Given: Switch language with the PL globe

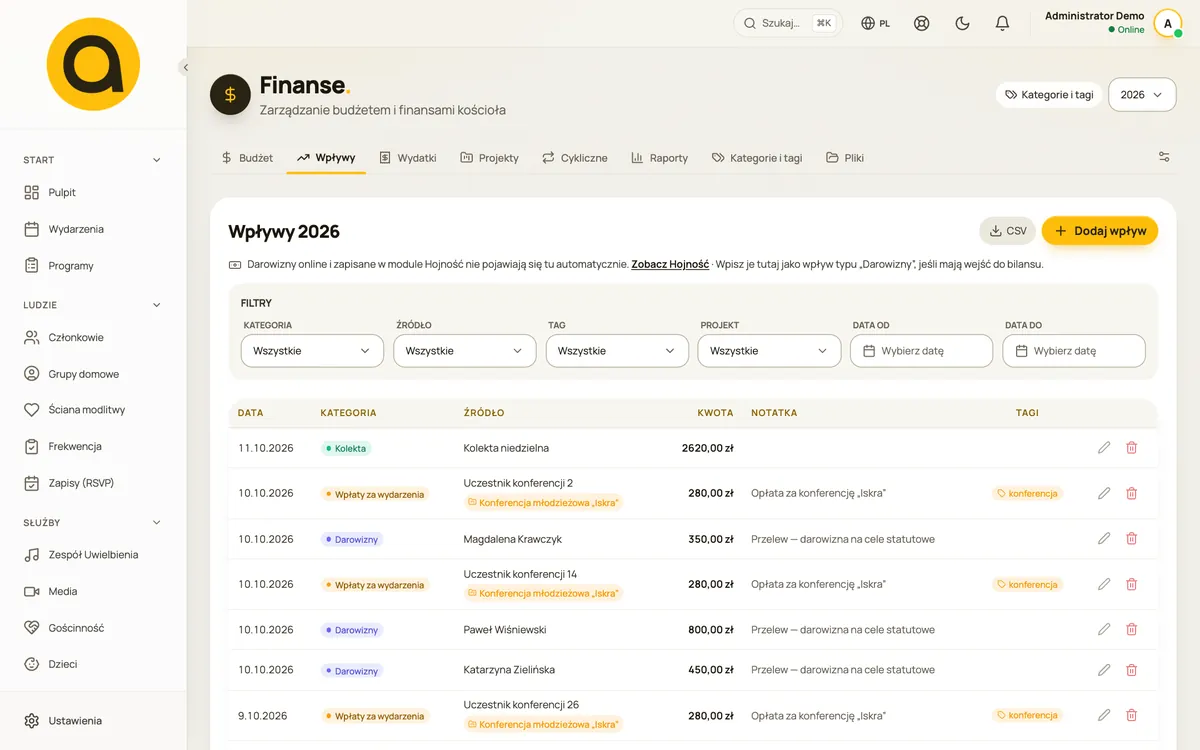Looking at the screenshot, I should pos(876,23).
